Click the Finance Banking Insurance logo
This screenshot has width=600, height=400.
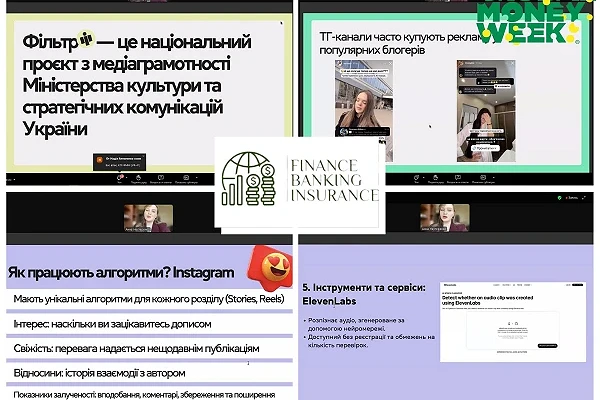pyautogui.click(x=299, y=180)
